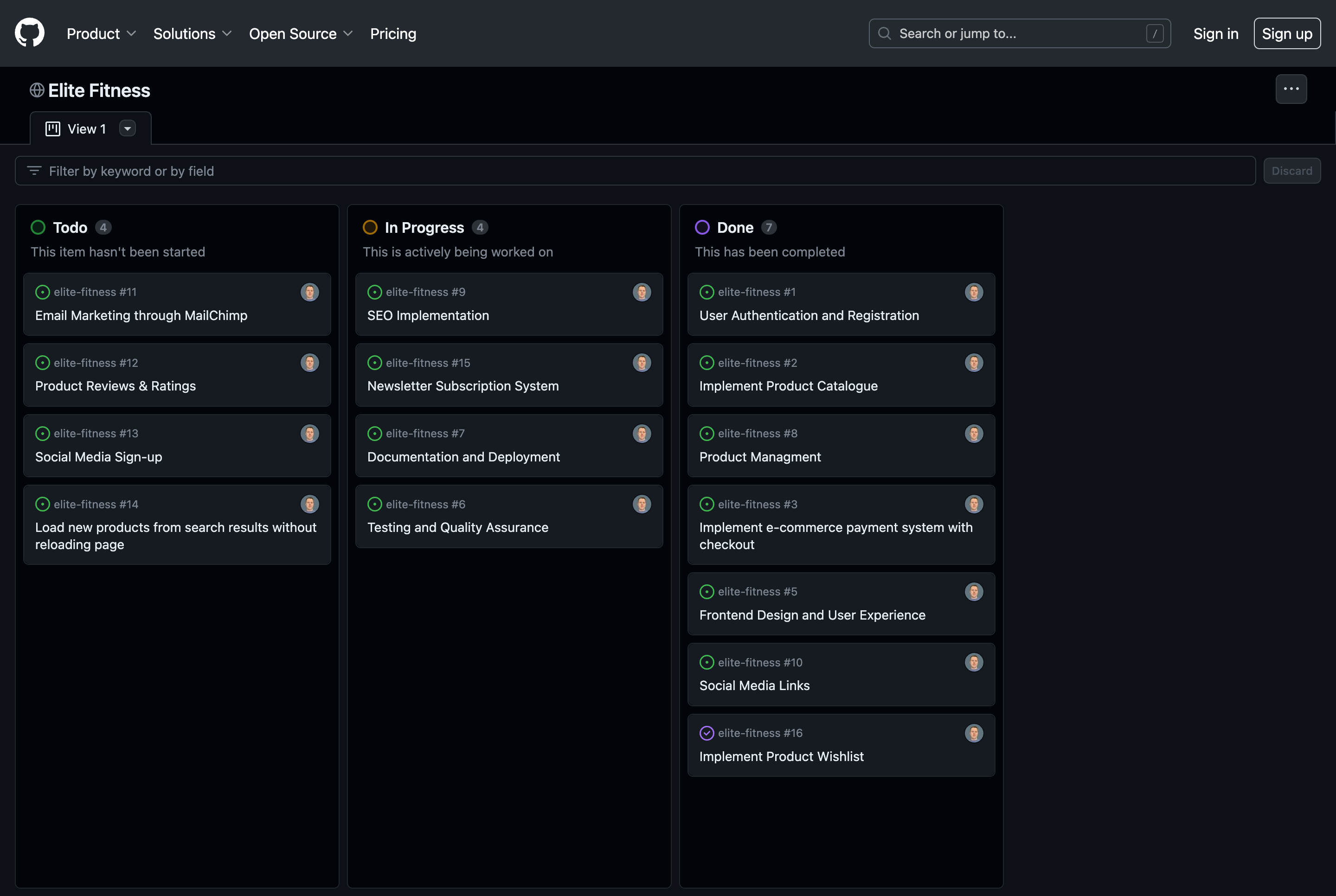Click the filter icon in the filter bar
This screenshot has width=1336, height=896.
tap(34, 171)
